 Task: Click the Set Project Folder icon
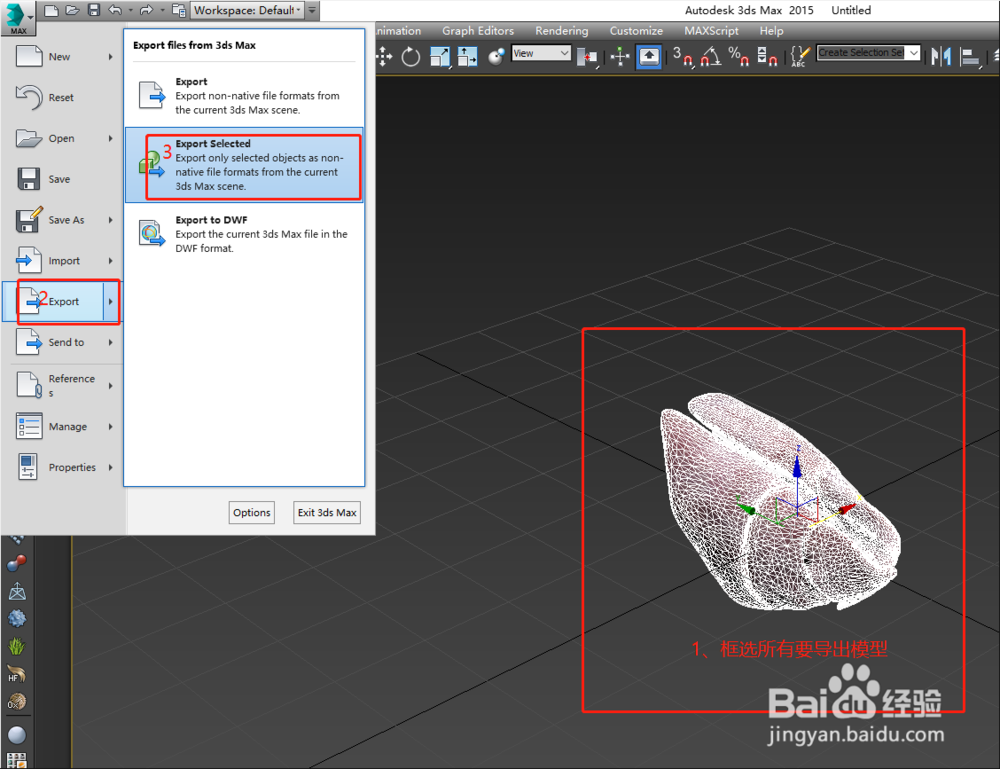point(179,10)
